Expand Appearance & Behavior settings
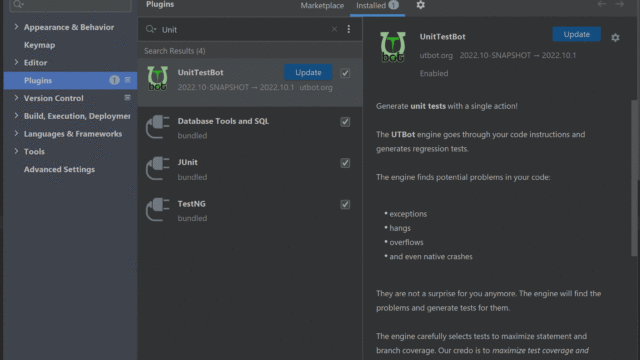 pyautogui.click(x=16, y=27)
